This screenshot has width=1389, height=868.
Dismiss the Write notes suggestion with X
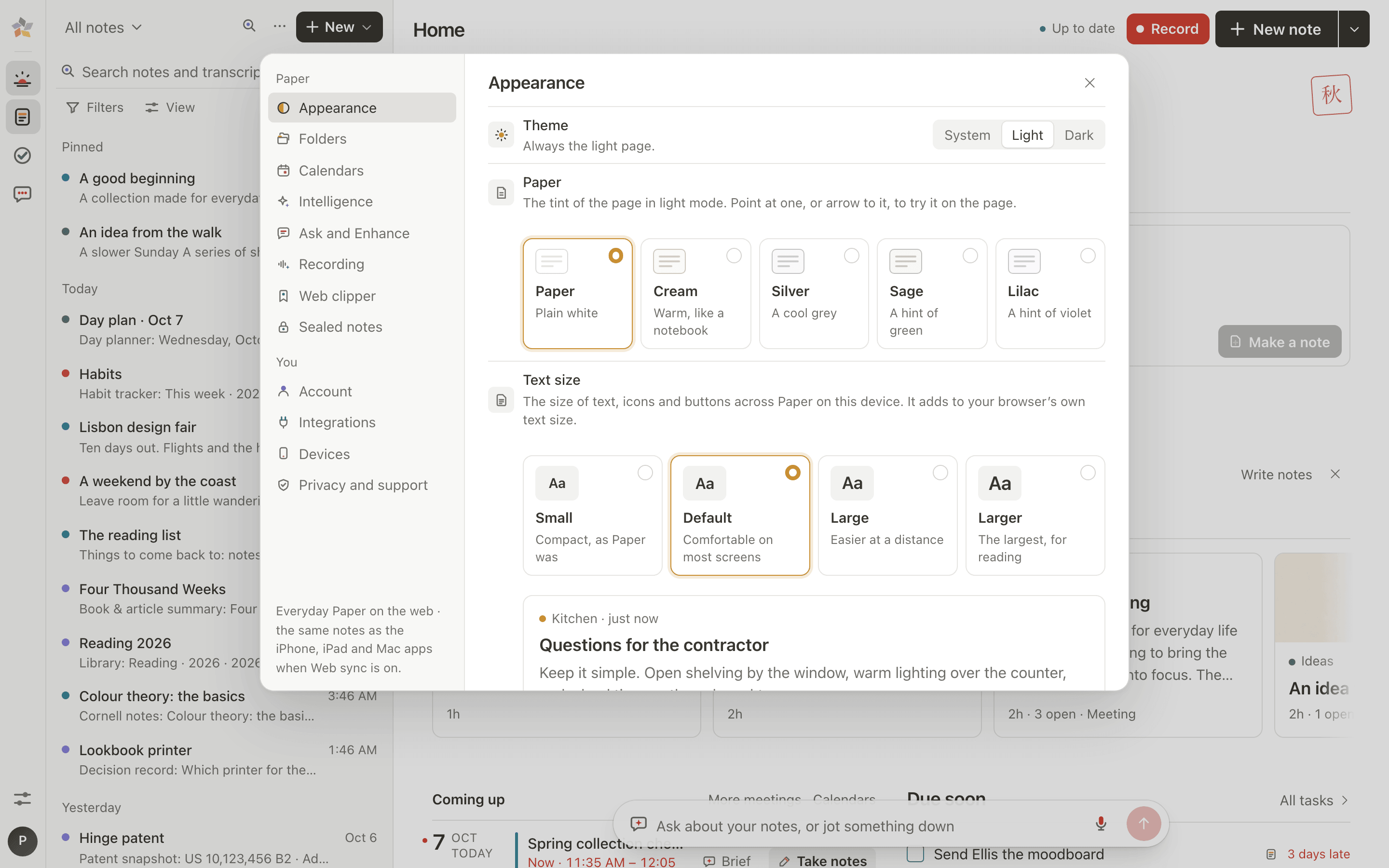pyautogui.click(x=1335, y=474)
